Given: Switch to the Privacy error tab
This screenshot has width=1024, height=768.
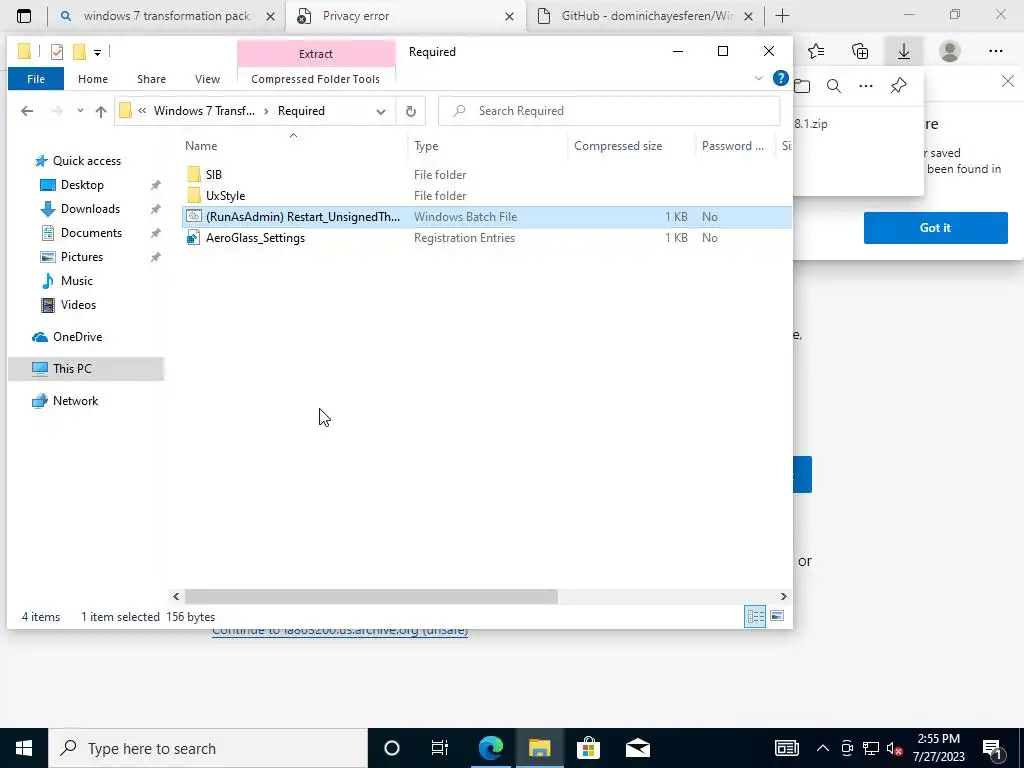Looking at the screenshot, I should pos(405,16).
